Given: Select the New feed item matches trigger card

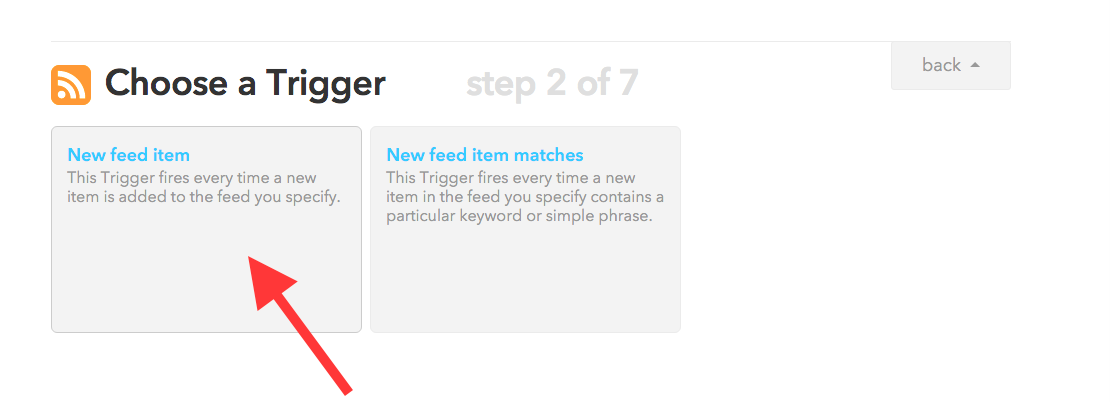Looking at the screenshot, I should [525, 229].
